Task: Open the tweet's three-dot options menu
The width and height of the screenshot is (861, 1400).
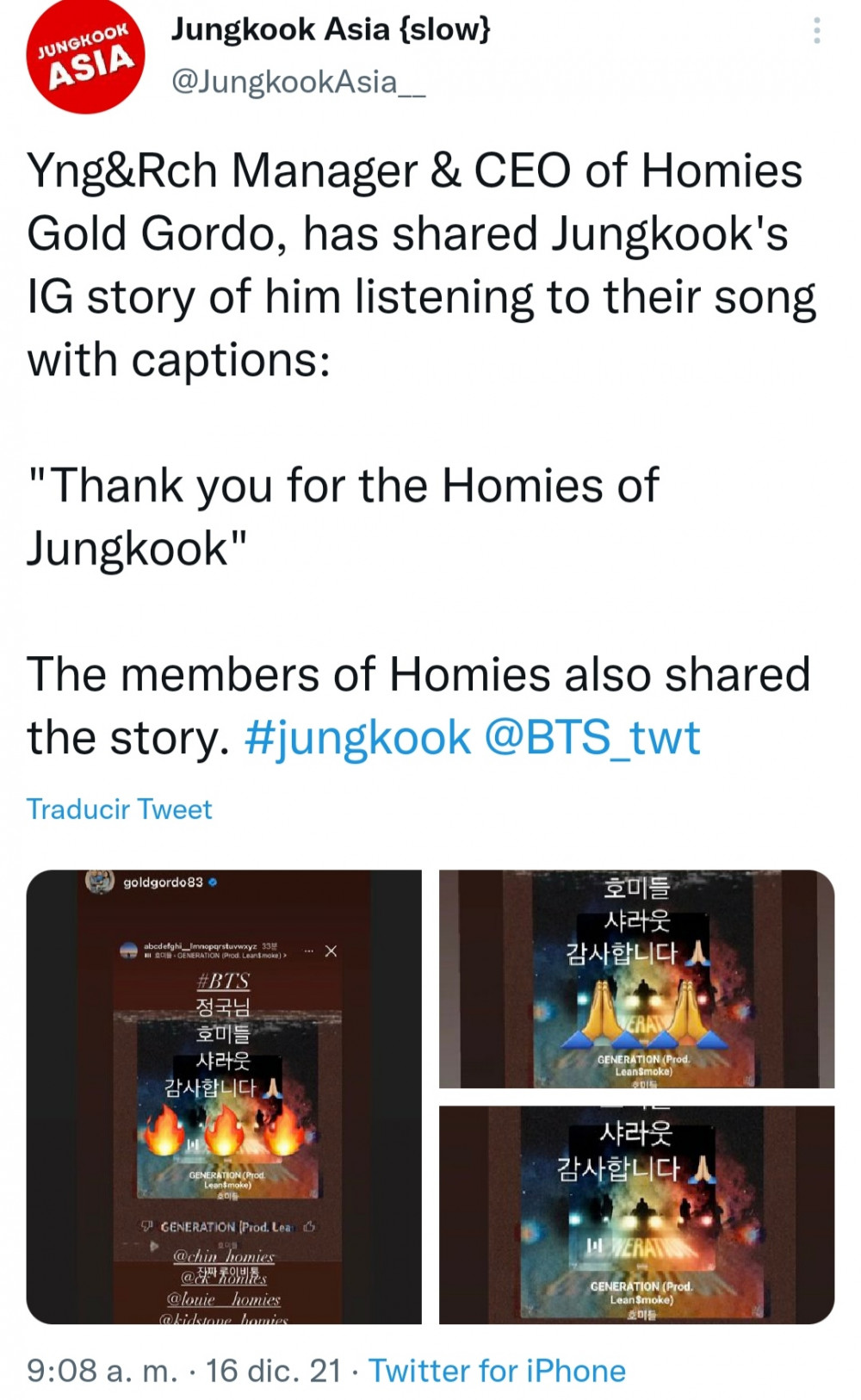Action: click(x=816, y=30)
